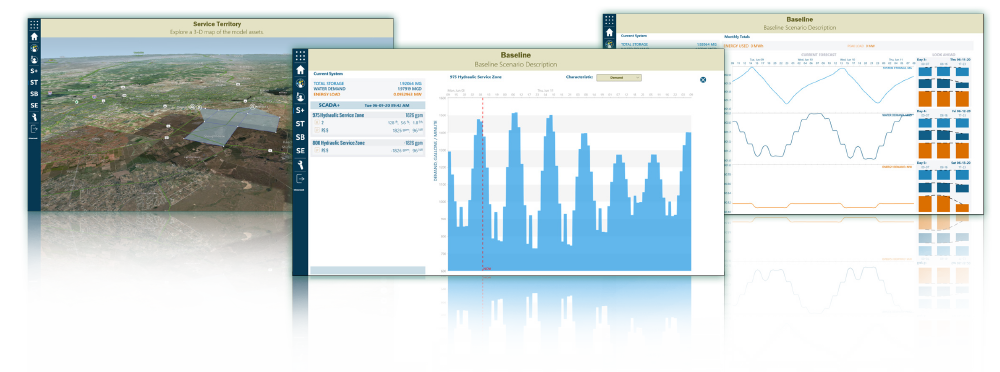Click the first orange look-ahead bar thumbnail

pos(925,99)
